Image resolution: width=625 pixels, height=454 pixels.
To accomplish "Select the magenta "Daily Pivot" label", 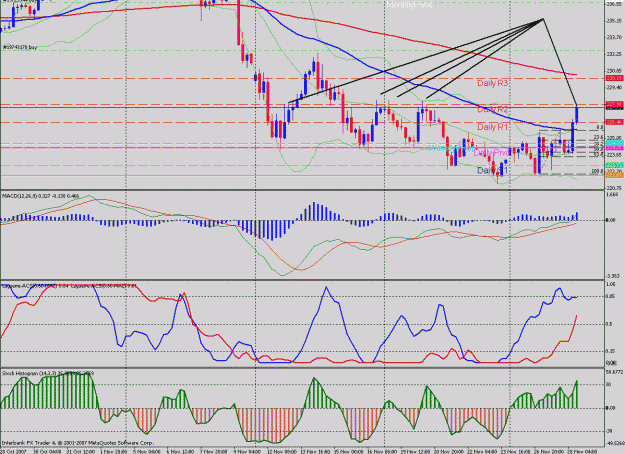I will (492, 153).
